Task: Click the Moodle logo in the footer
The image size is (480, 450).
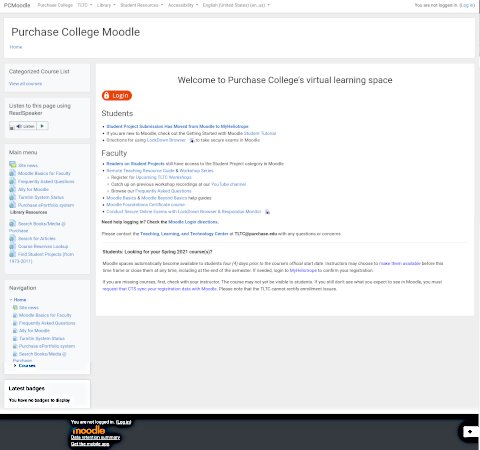Action: click(89, 430)
